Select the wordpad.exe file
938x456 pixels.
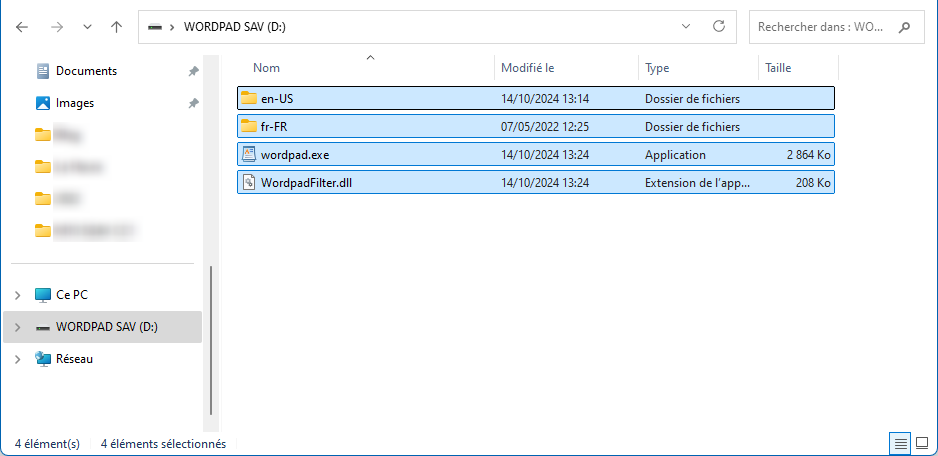coord(535,154)
